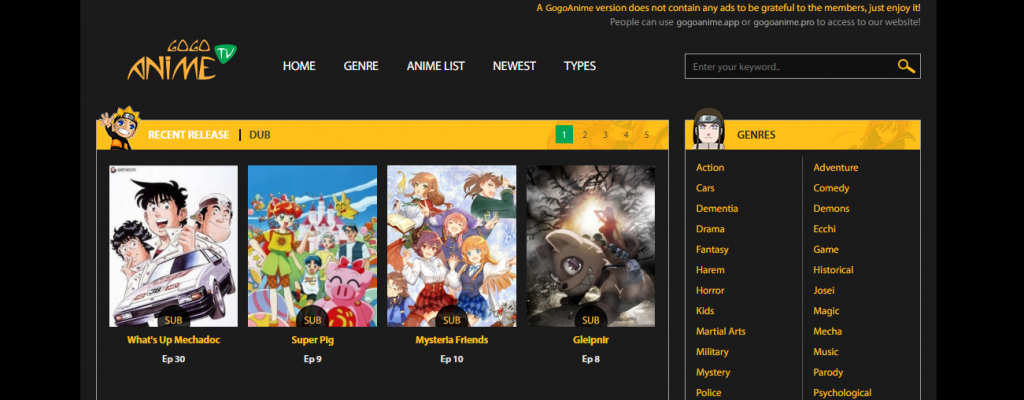Select the Demons genre
1024x400 pixels.
pos(831,208)
